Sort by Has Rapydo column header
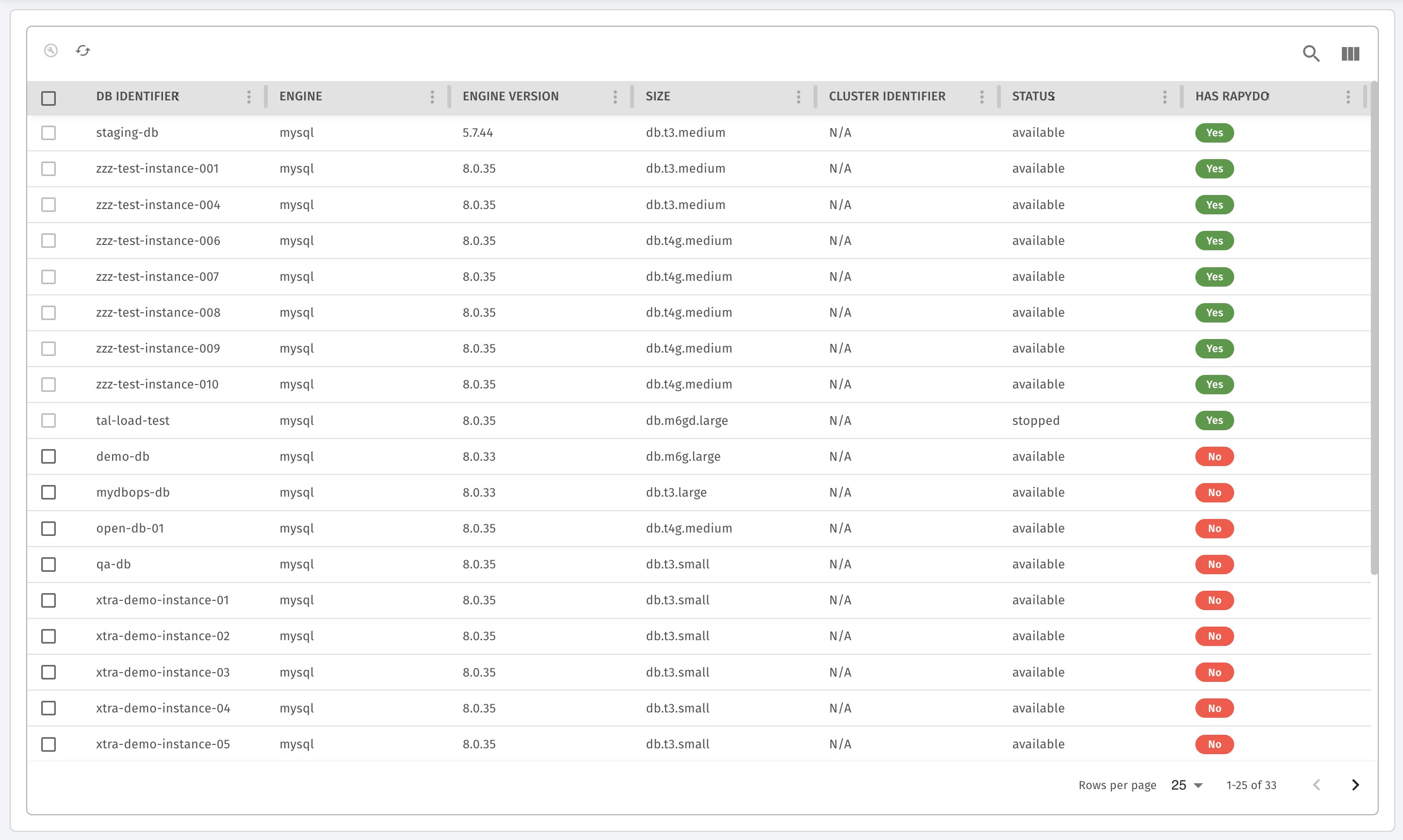Screen dimensions: 1403x840 coord(1231,97)
